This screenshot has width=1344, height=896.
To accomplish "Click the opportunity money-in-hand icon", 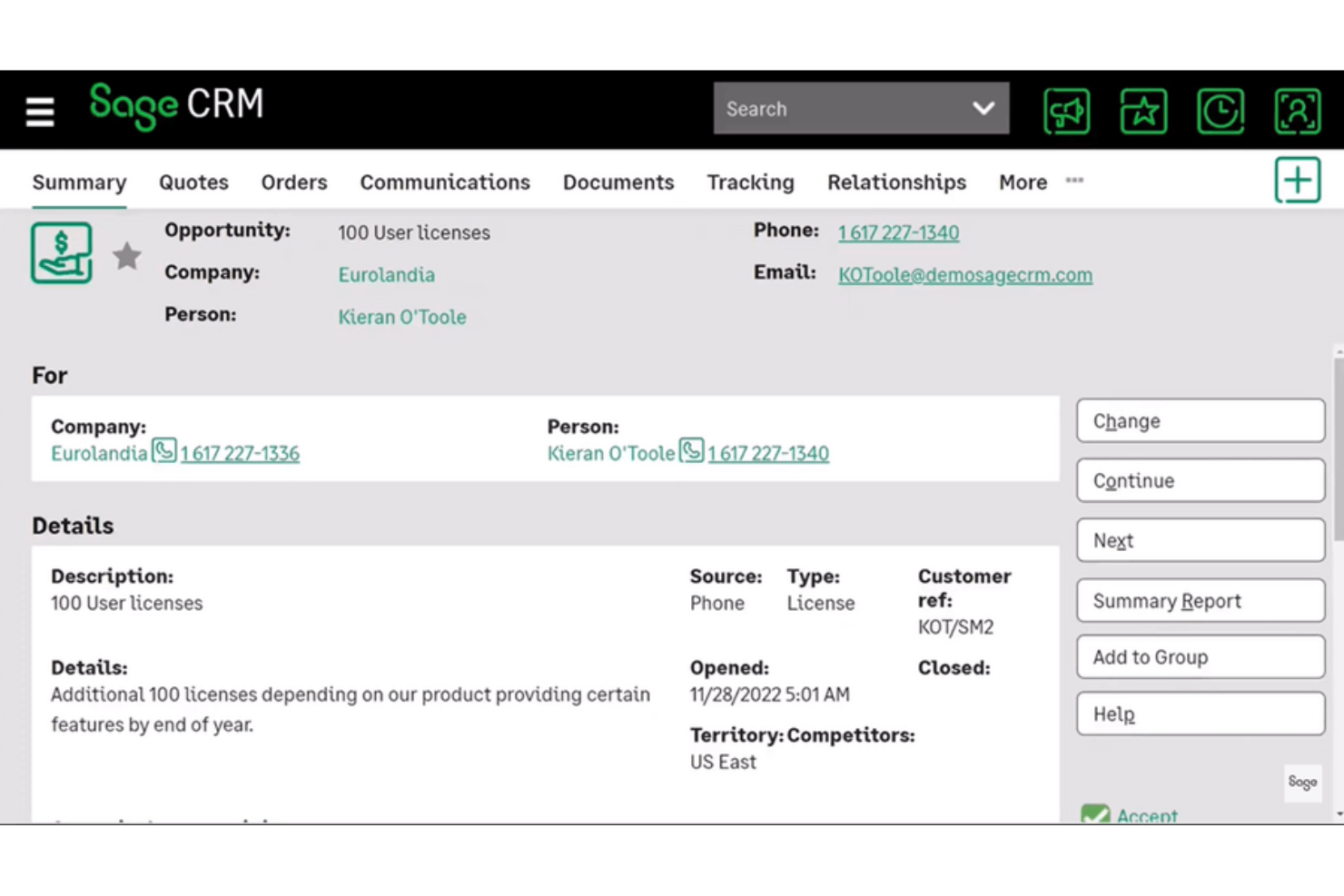I will tap(61, 252).
